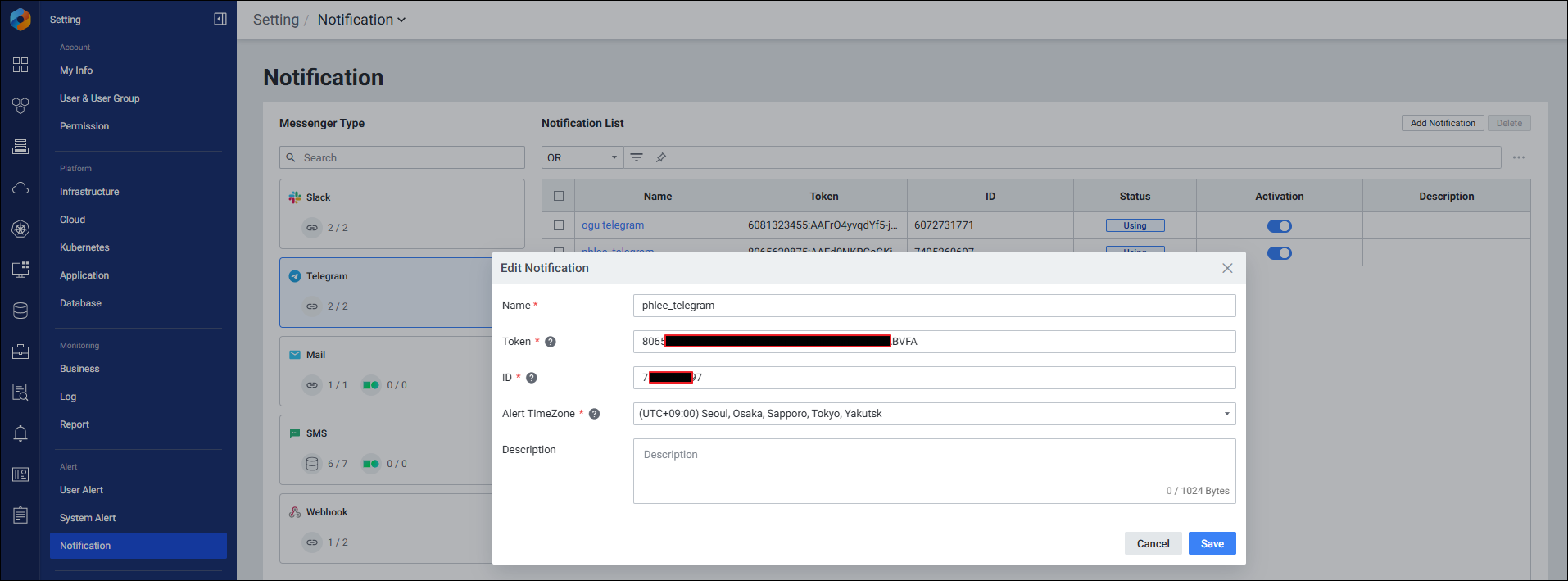Screen dimensions: 1568x581
Task: Save the edited notification
Action: [1212, 543]
